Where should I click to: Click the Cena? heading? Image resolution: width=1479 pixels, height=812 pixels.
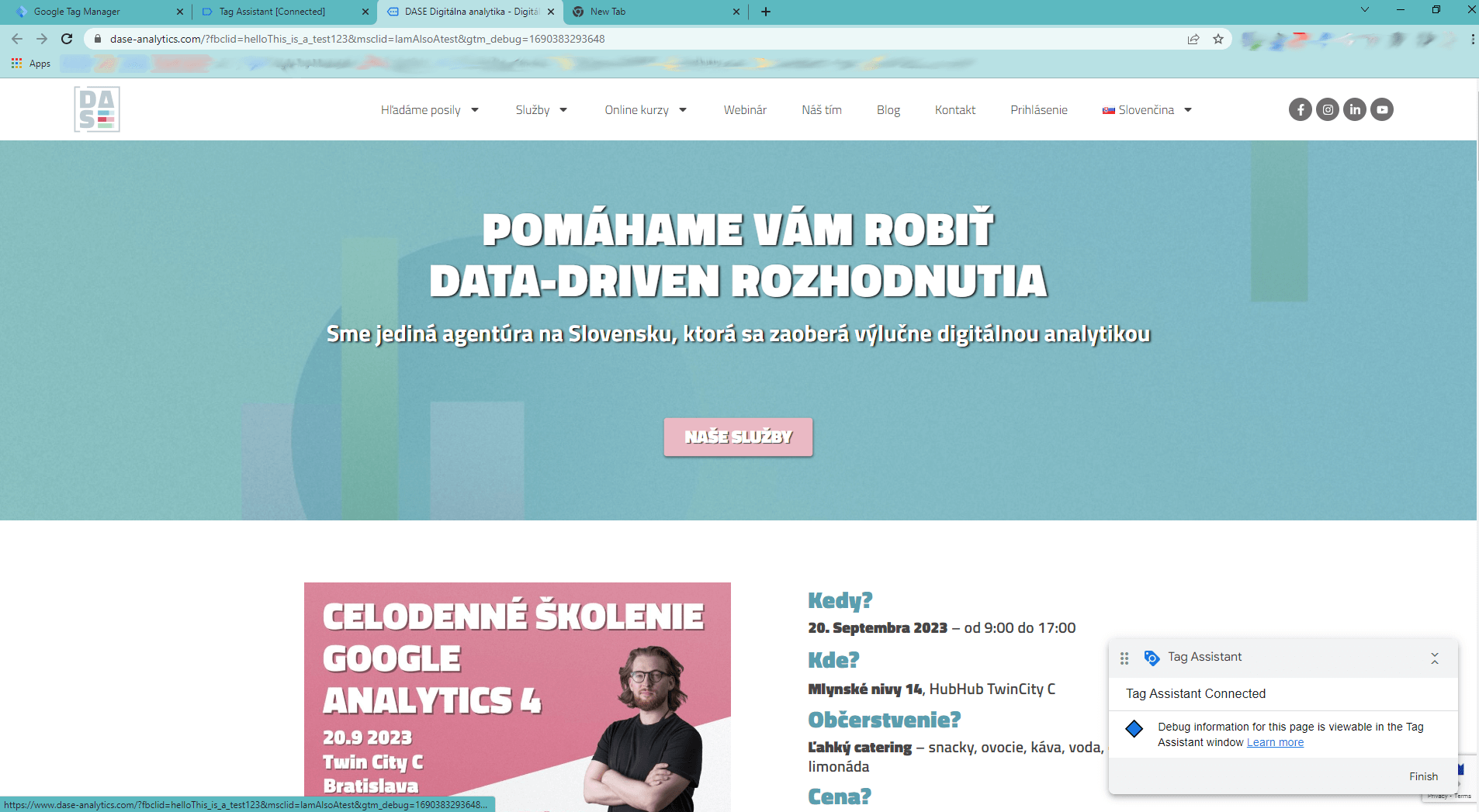840,796
